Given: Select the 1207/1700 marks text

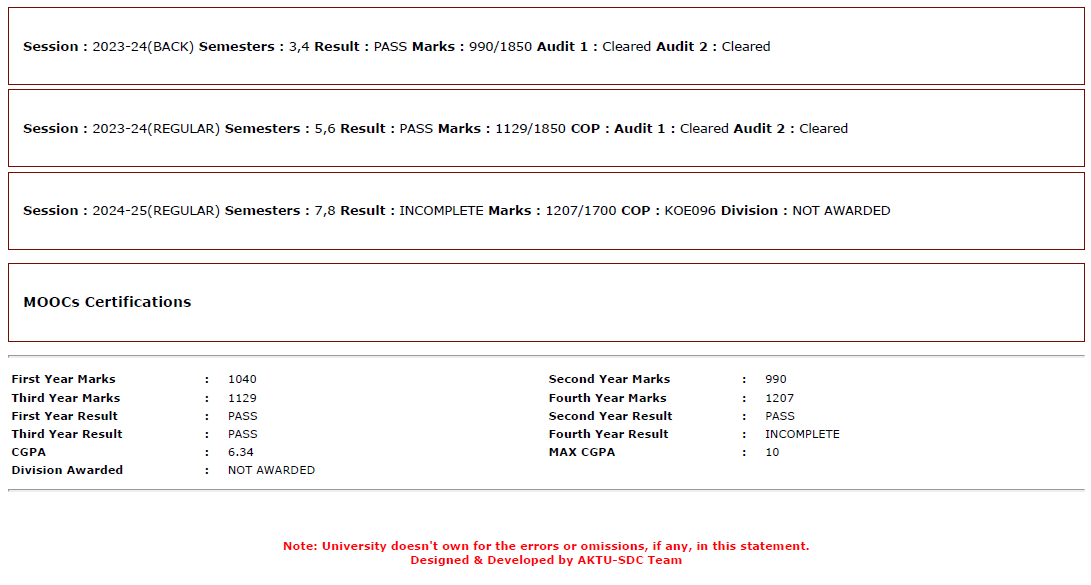Looking at the screenshot, I should tap(580, 211).
